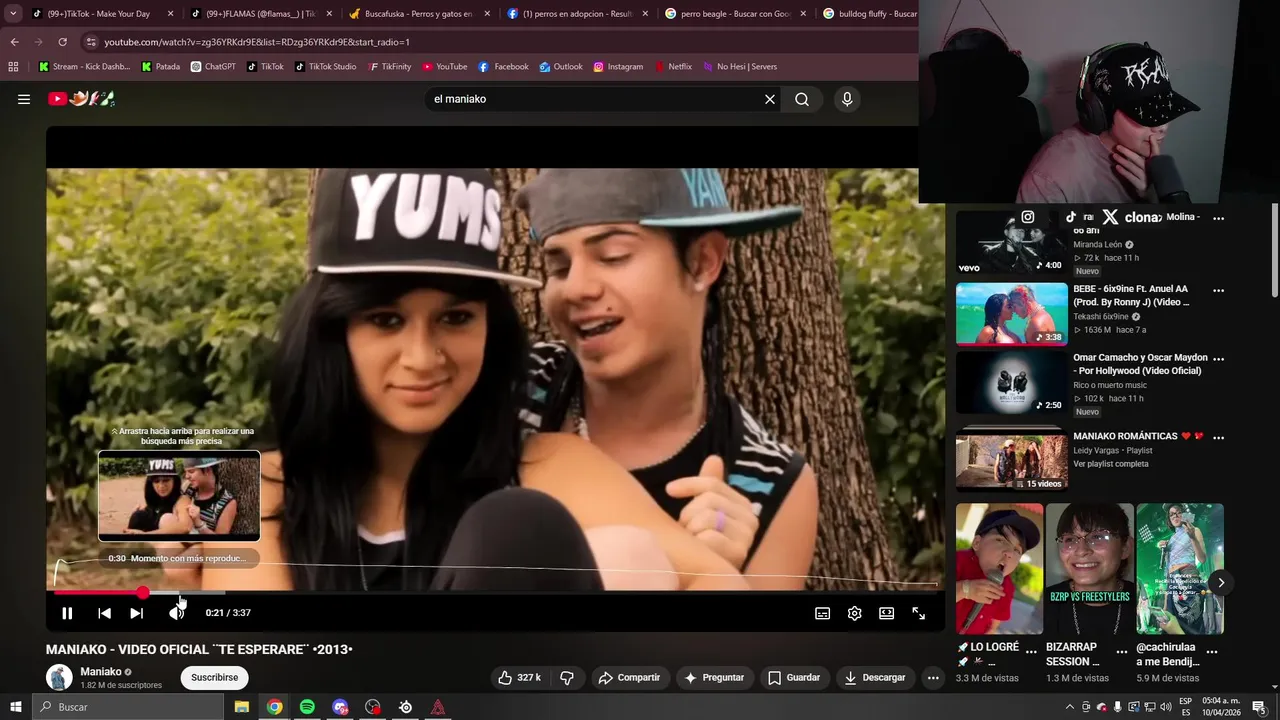Open Netflix bookmark
This screenshot has width=1280, height=720.
[673, 67]
